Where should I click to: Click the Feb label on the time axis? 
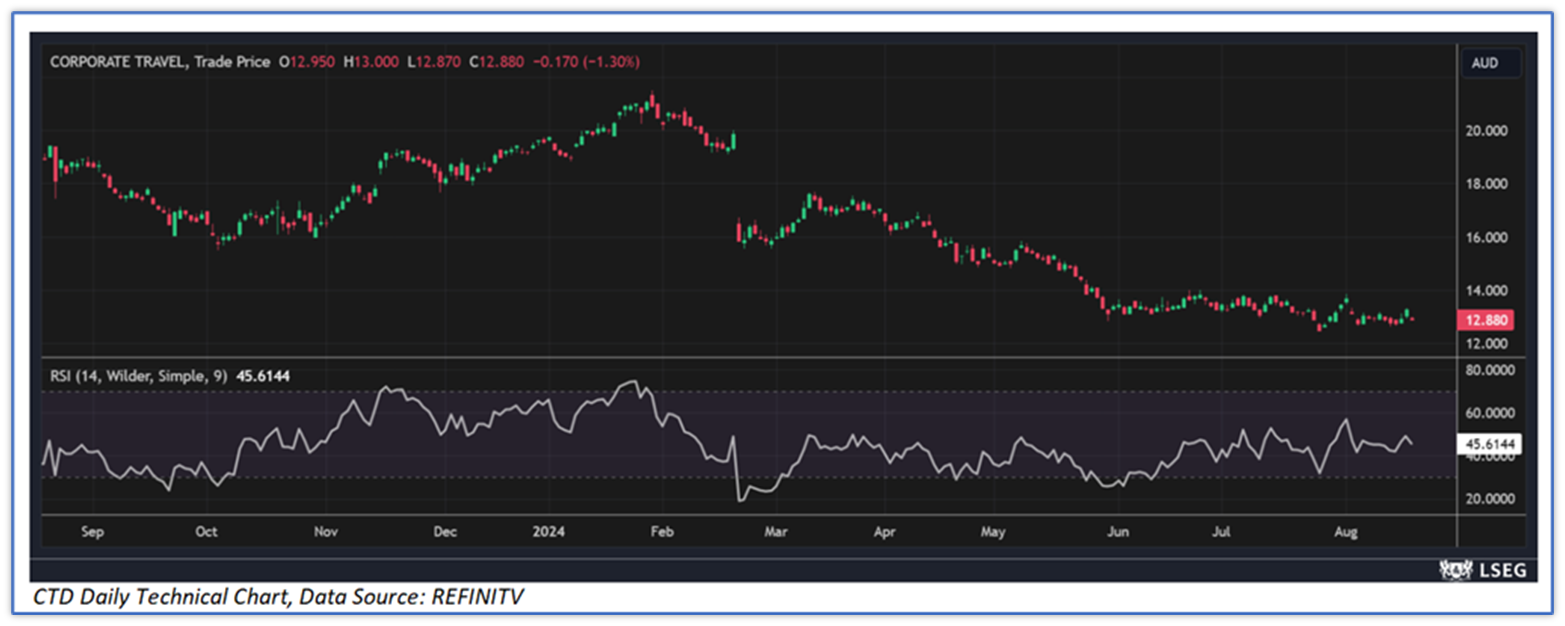pyautogui.click(x=663, y=533)
